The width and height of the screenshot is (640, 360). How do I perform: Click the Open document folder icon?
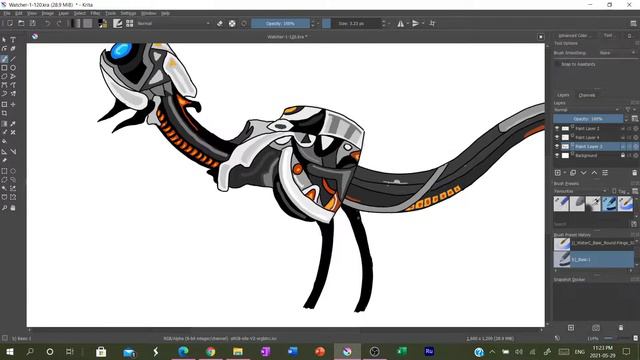click(21, 23)
